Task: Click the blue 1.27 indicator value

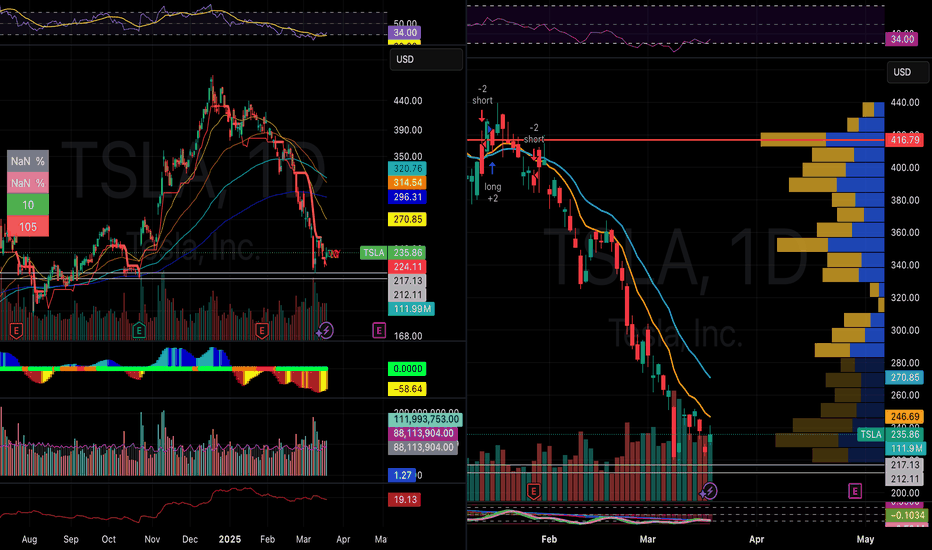Action: tap(402, 476)
